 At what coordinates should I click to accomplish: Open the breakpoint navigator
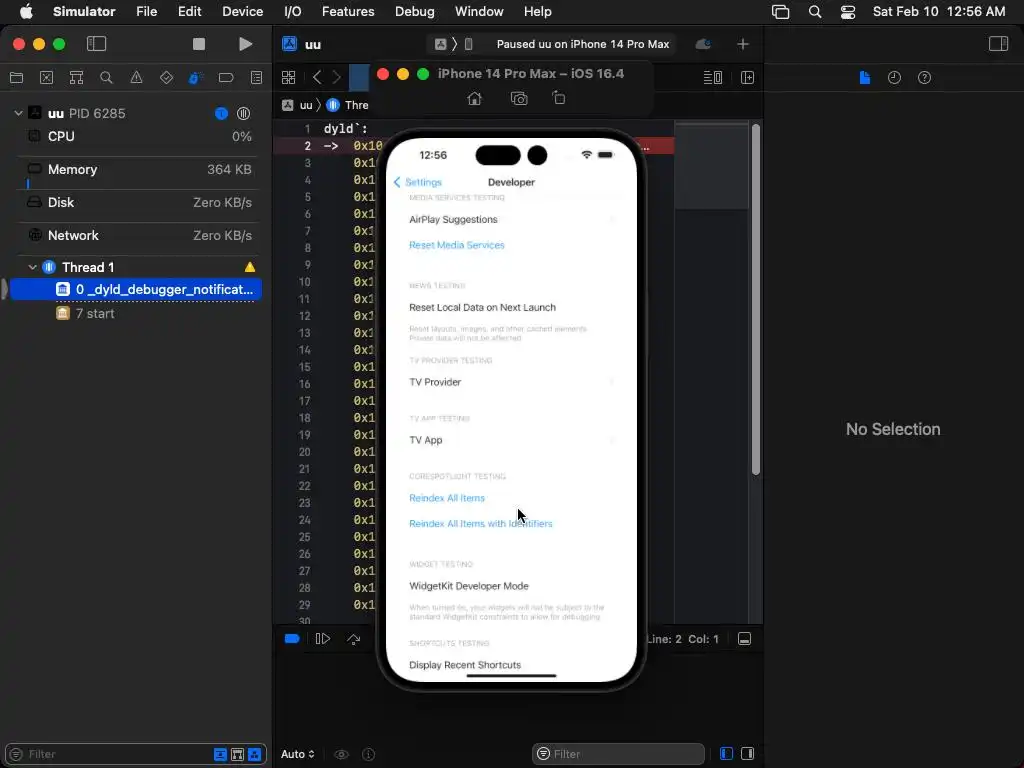(x=226, y=78)
